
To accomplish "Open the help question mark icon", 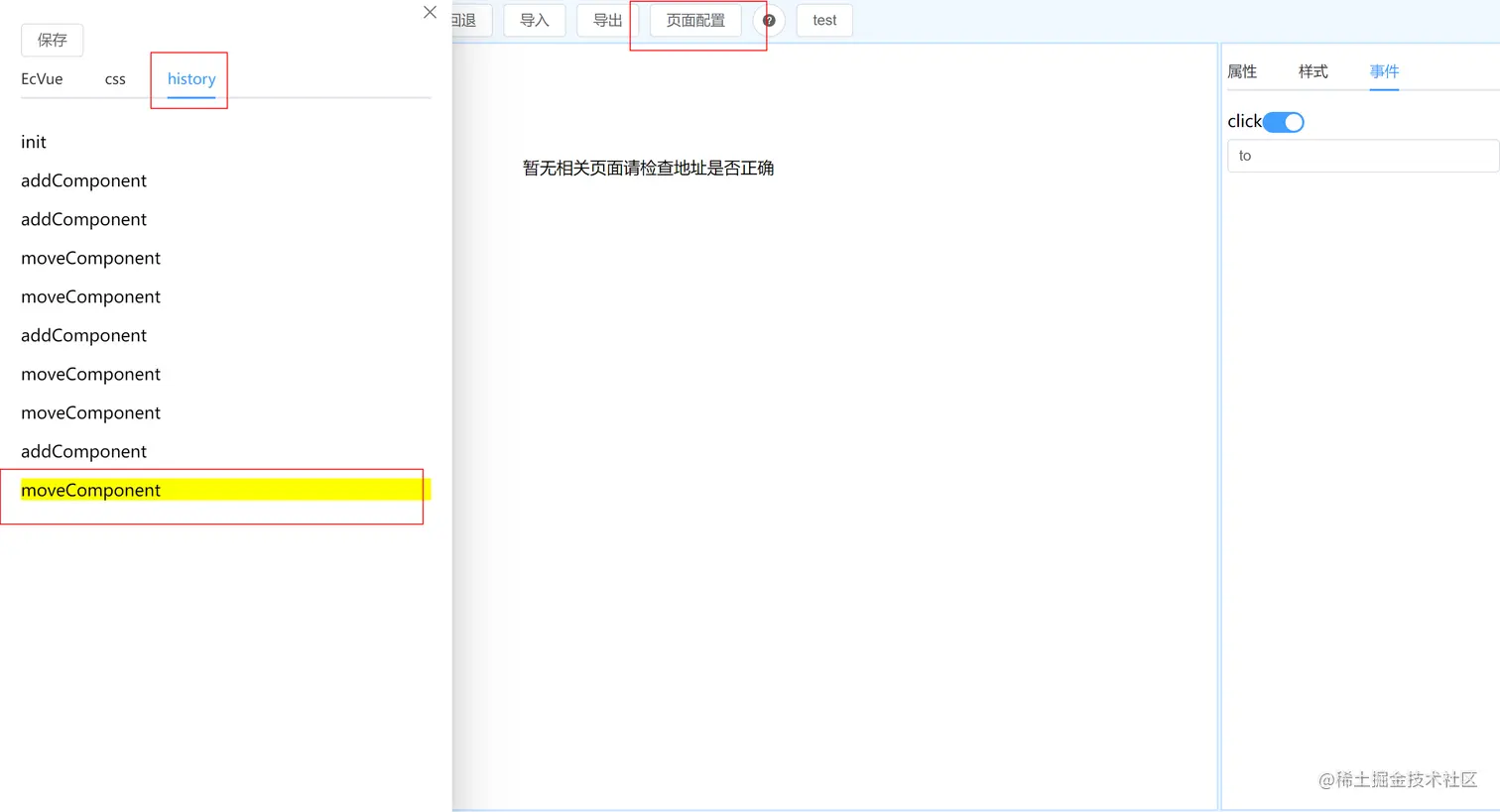I will (x=768, y=20).
